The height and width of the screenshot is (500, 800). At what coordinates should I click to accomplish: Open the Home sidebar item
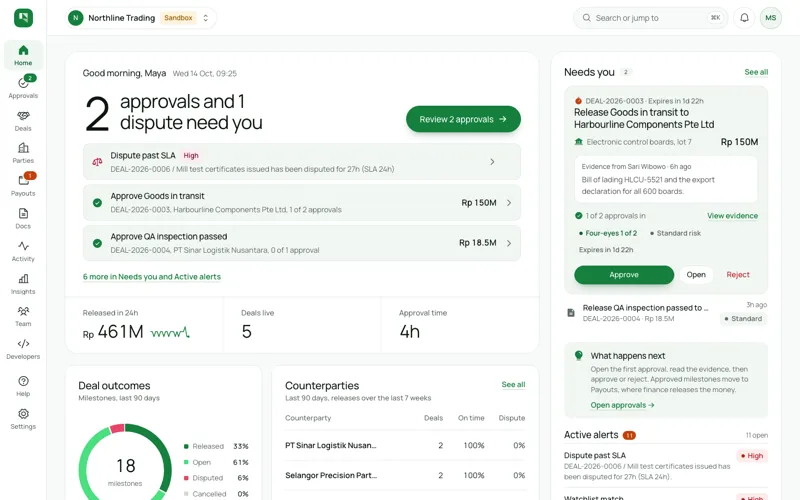(x=23, y=55)
